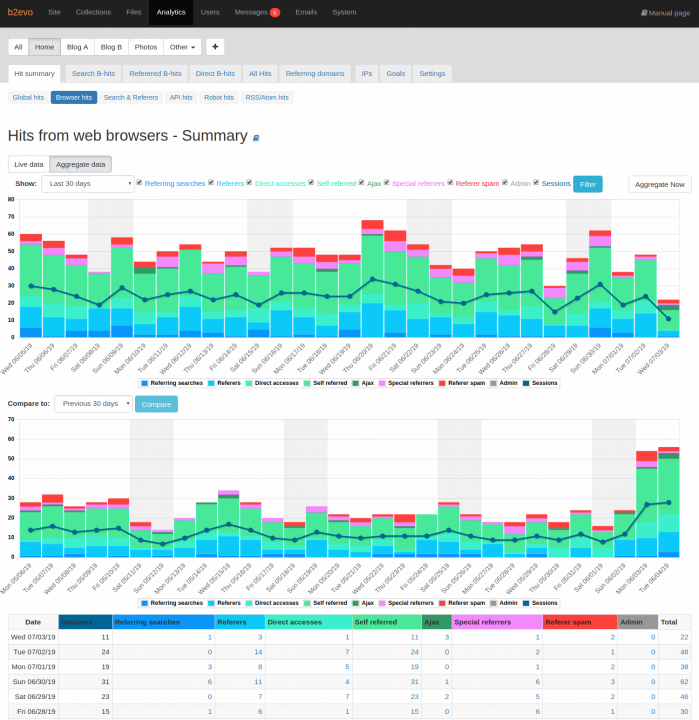Viewport: 699px width, 720px height.
Task: Open the Manual page link
Action: [665, 13]
